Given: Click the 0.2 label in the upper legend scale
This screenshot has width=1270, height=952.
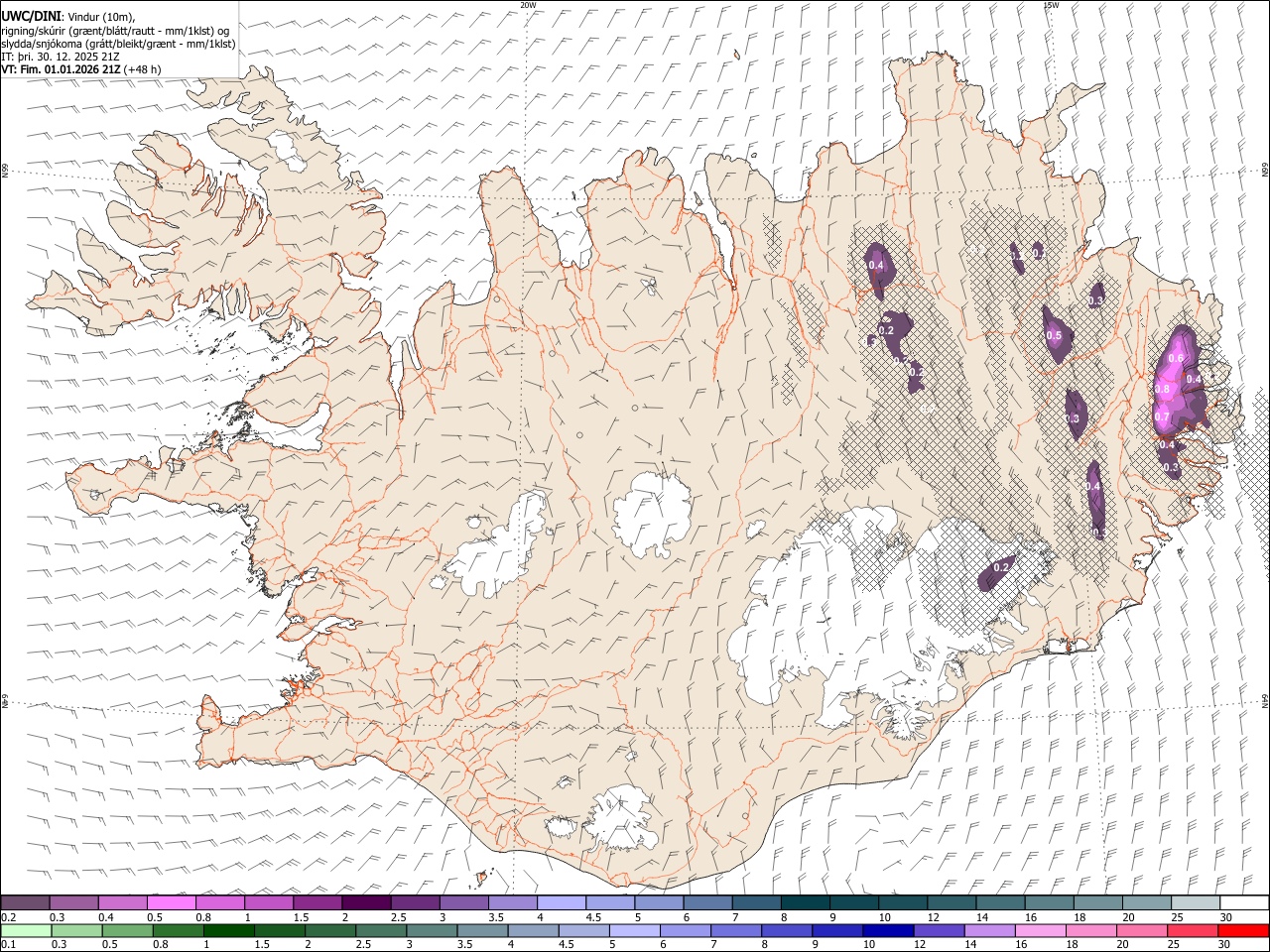Looking at the screenshot, I should 8,917.
